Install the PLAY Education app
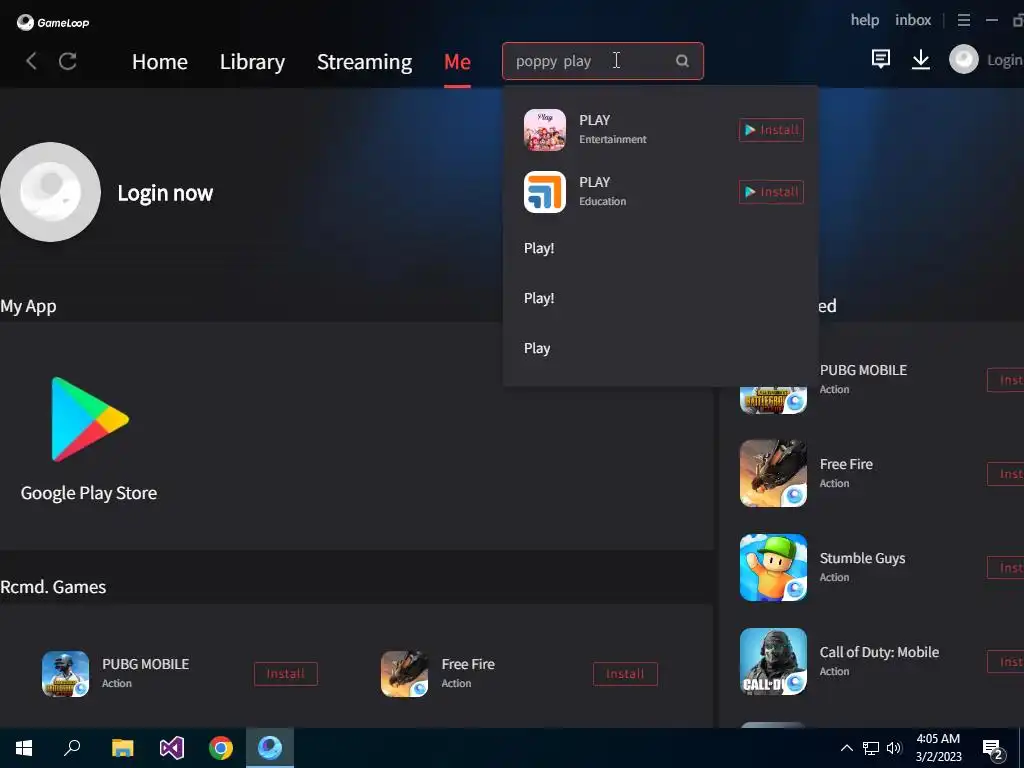The image size is (1024, 768). 771,192
